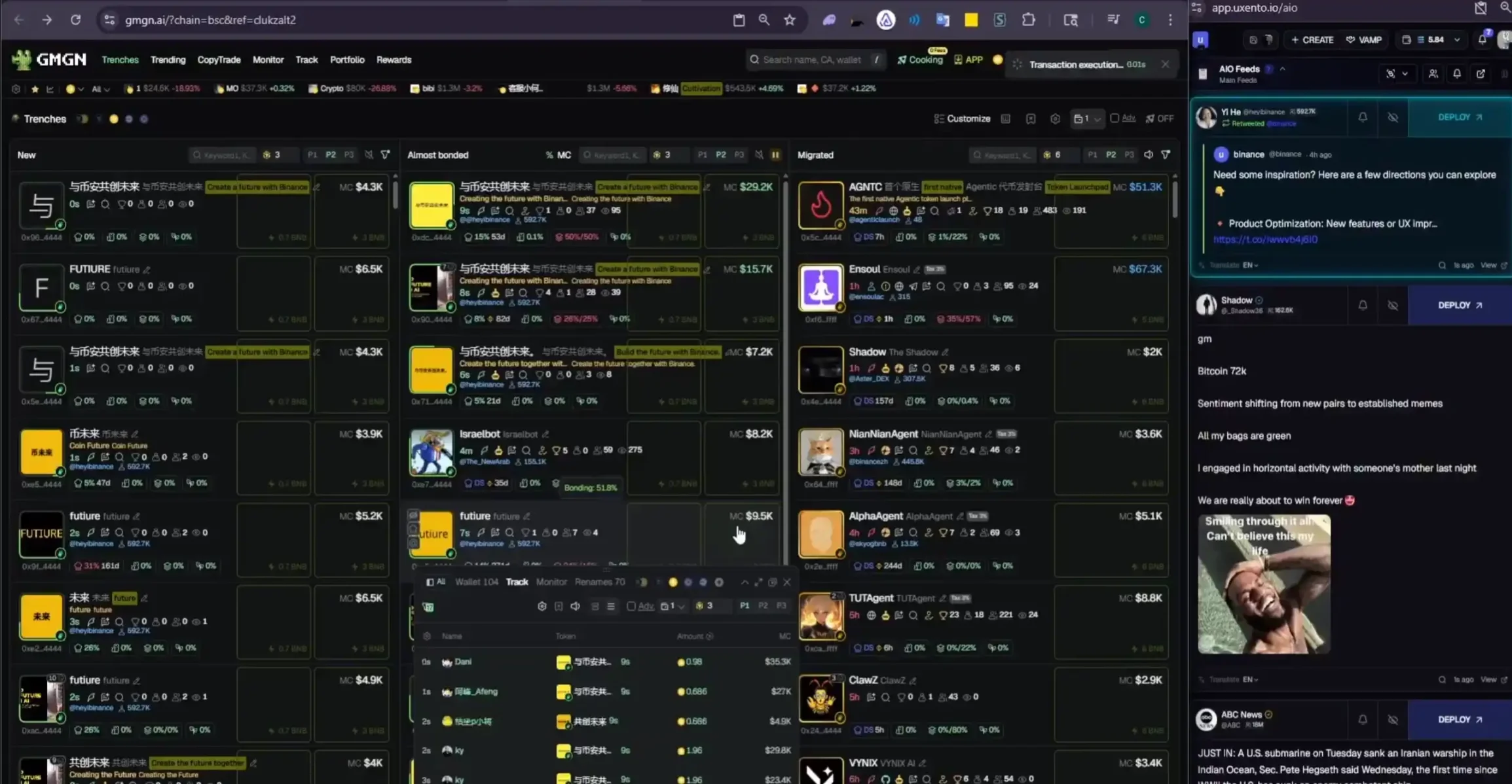Hide the Yi He feed post with the eye-slash icon

[x=1393, y=117]
